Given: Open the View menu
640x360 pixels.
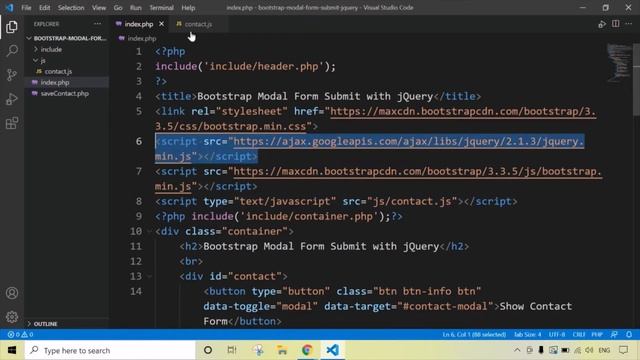Looking at the screenshot, I should pos(99,7).
